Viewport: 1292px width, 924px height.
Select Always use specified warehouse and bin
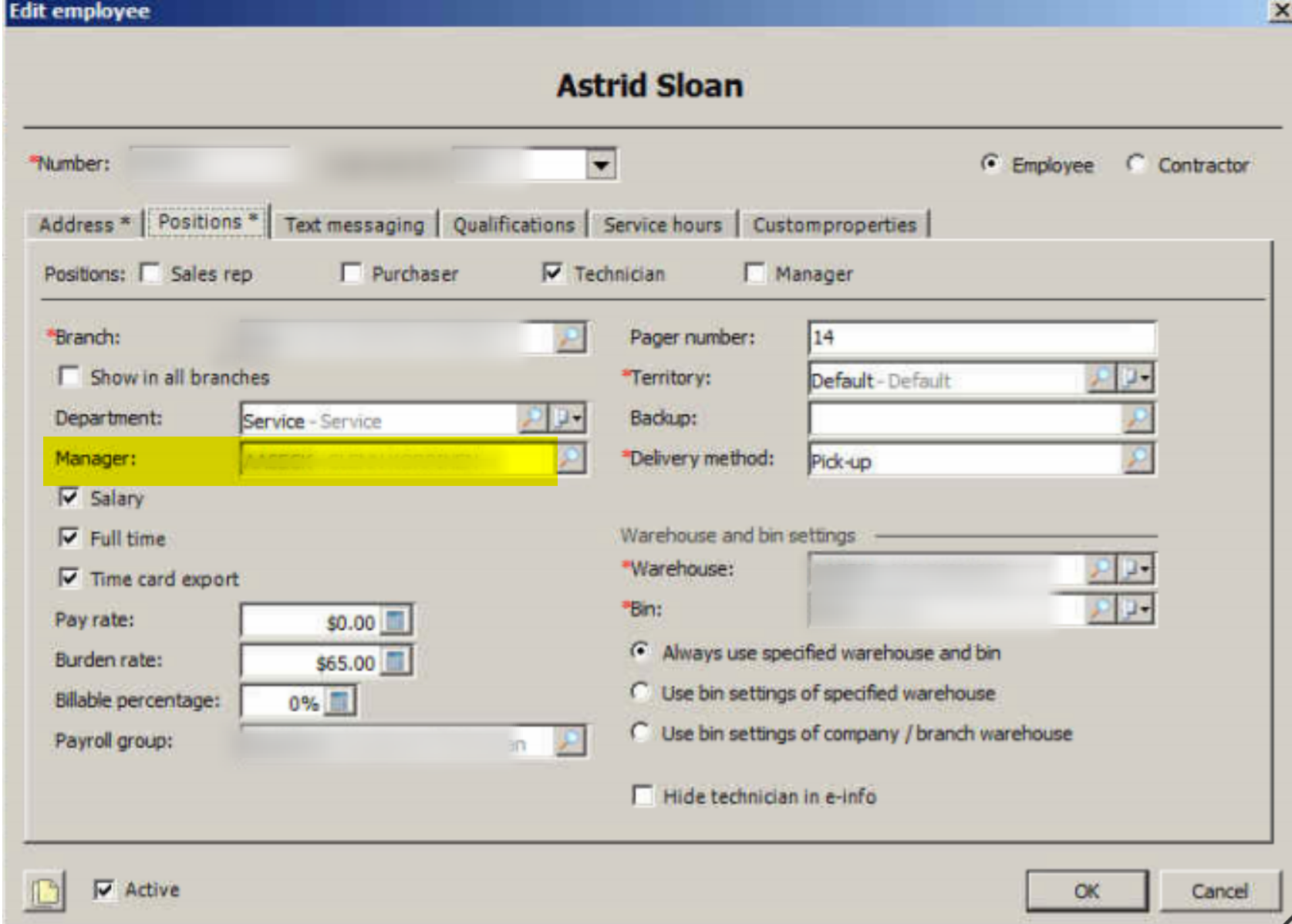pyautogui.click(x=640, y=652)
